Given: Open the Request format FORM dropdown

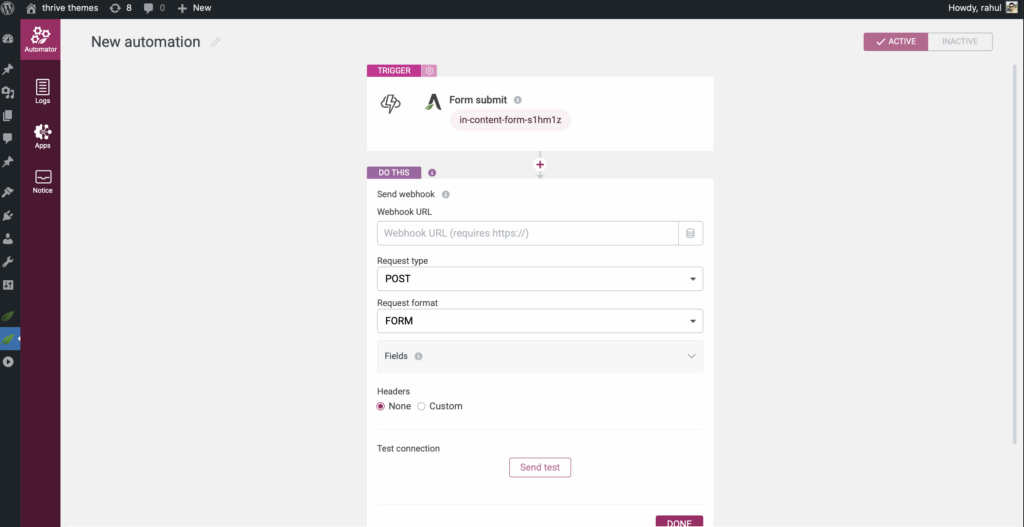Looking at the screenshot, I should tap(539, 321).
